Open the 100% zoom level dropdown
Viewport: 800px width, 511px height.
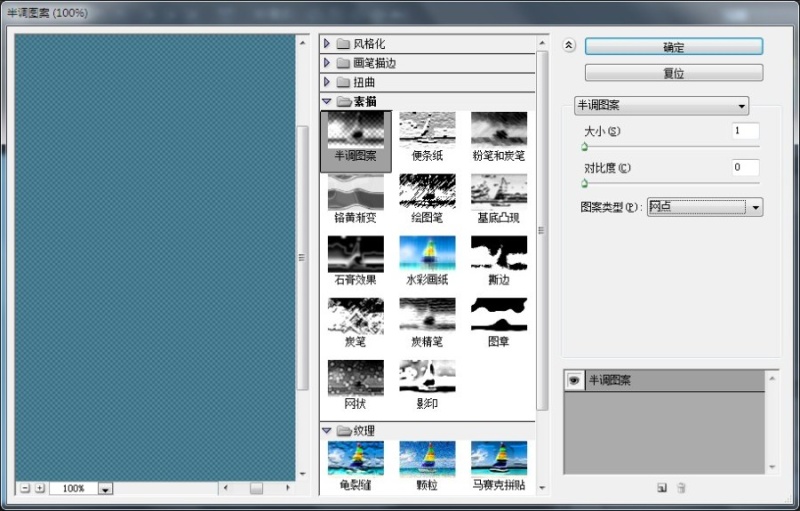pos(105,489)
